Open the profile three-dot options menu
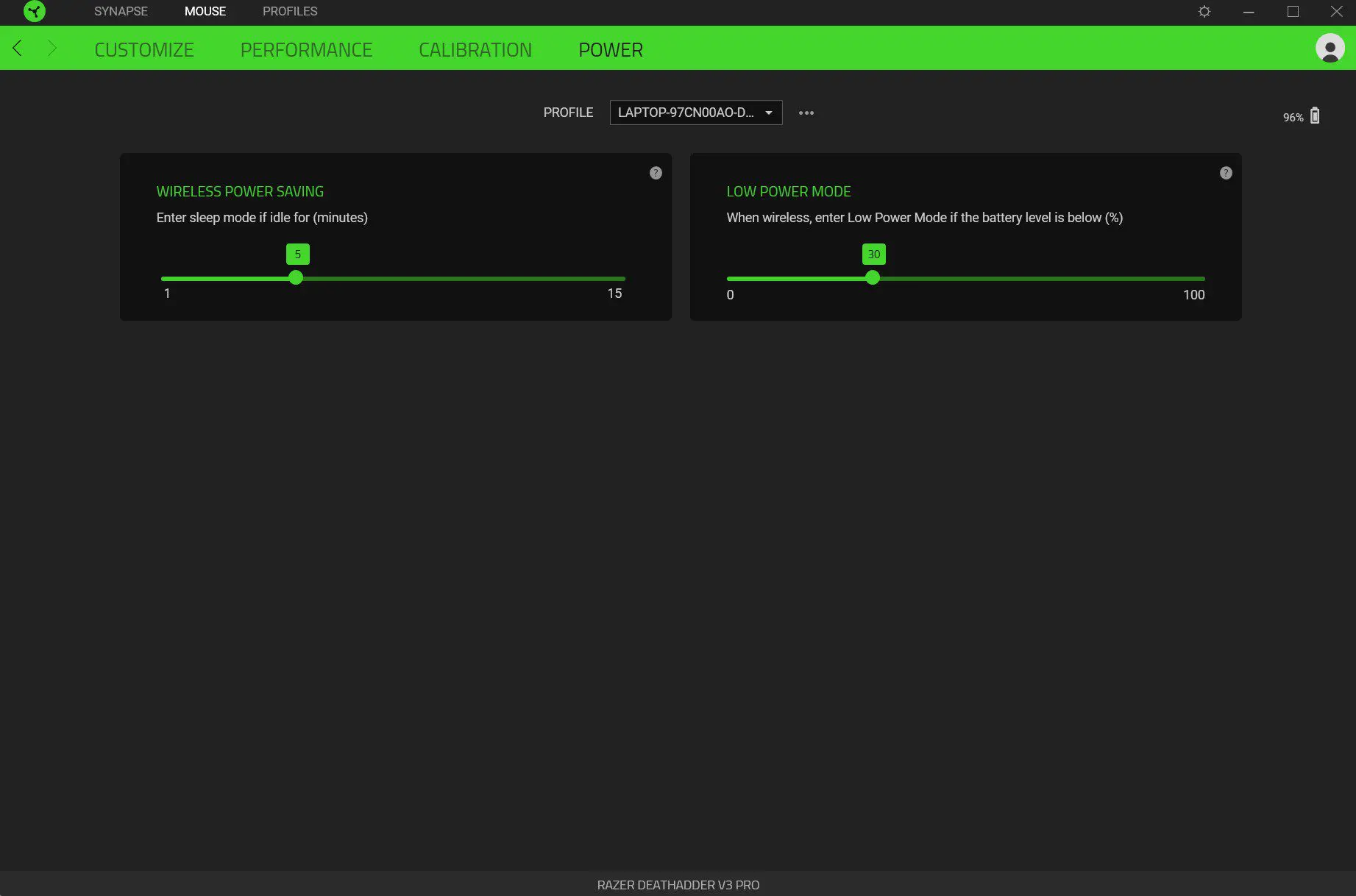Screen dimensions: 1356x896 click(806, 113)
